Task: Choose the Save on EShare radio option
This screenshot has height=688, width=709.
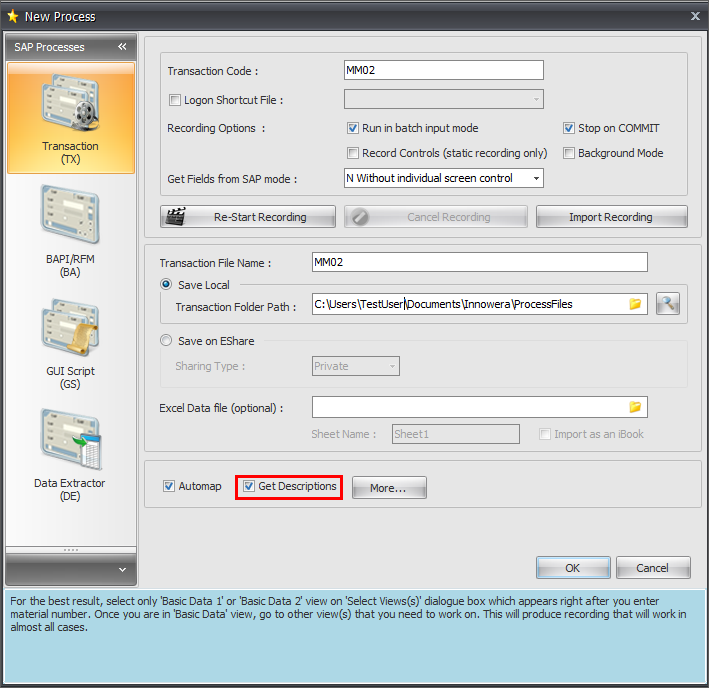Action: [x=166, y=341]
